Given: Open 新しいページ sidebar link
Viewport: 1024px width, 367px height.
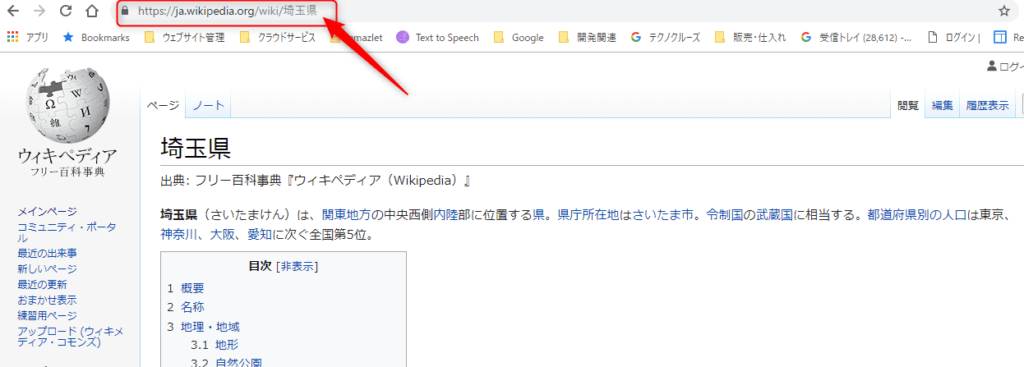Looking at the screenshot, I should point(47,268).
